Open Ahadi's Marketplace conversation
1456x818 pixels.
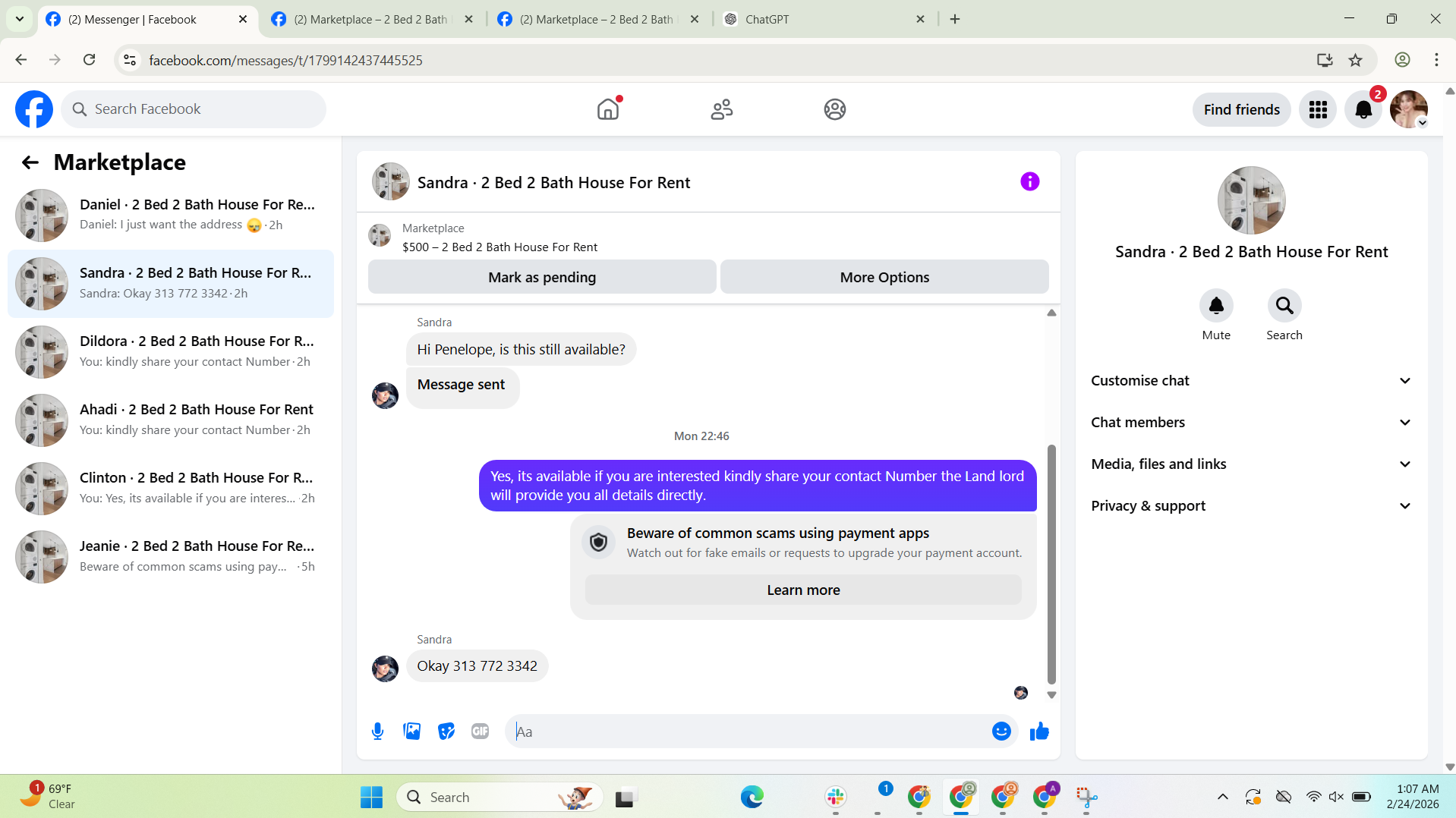pyautogui.click(x=171, y=420)
